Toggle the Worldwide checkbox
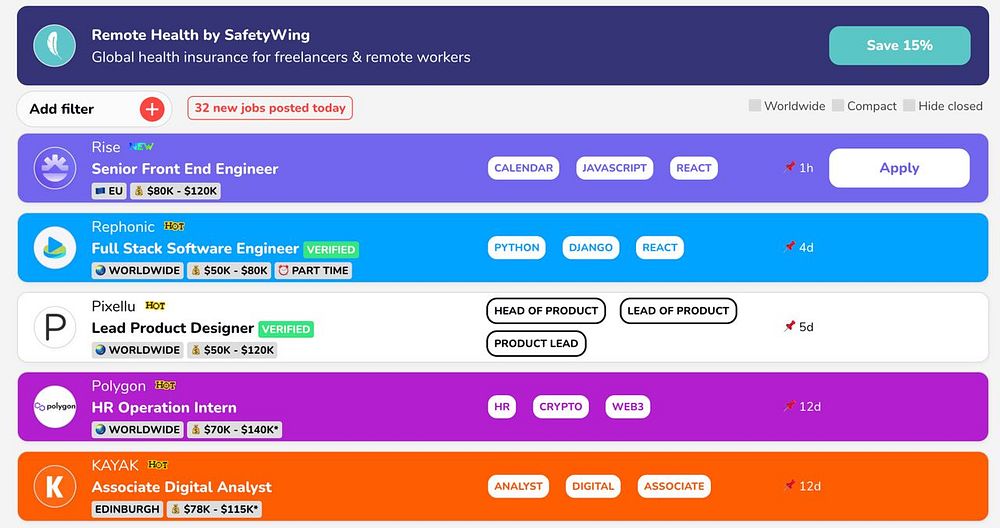 tap(754, 105)
